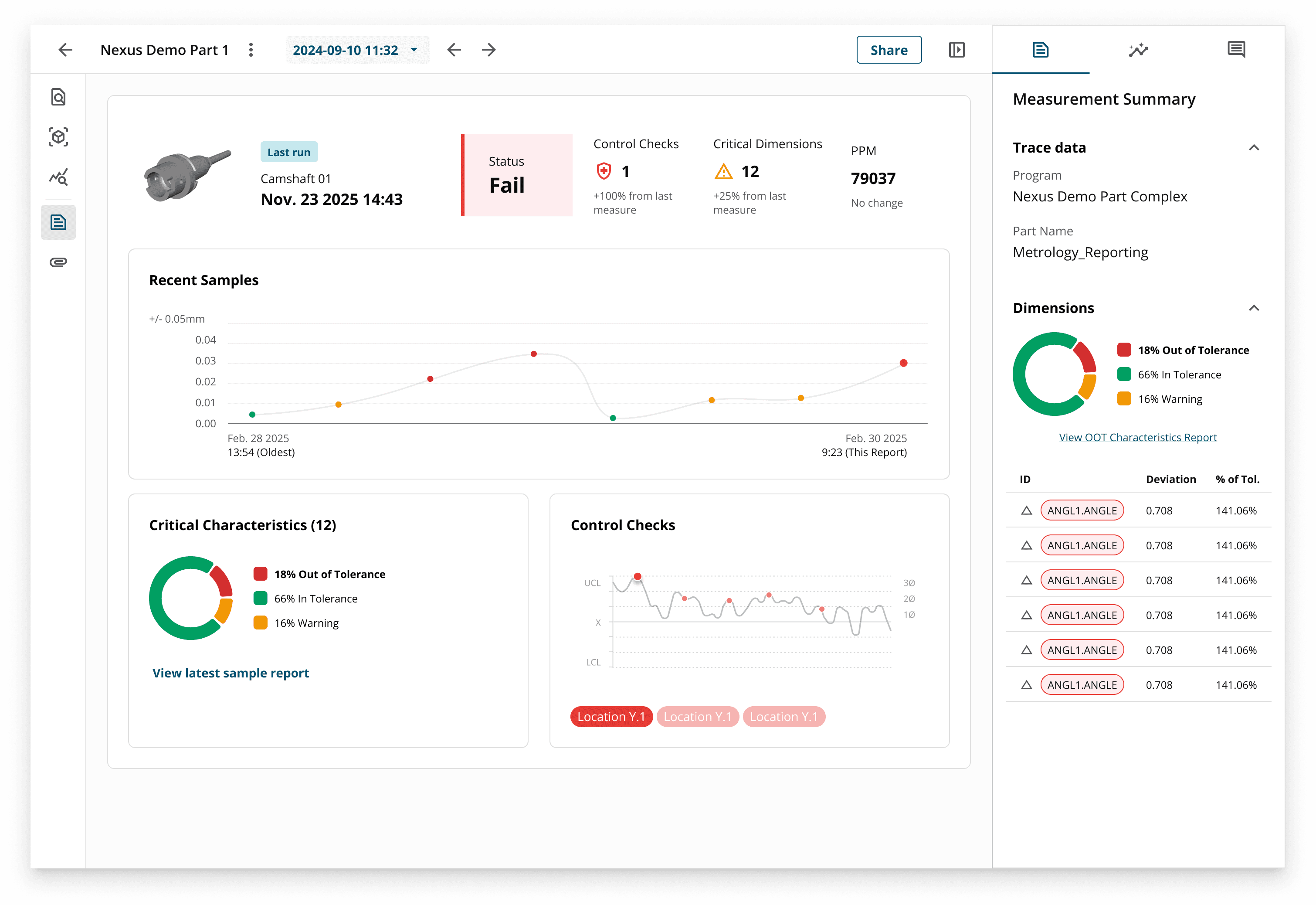Open the three-dot options menu
This screenshot has height=905, width=1316.
click(x=251, y=50)
